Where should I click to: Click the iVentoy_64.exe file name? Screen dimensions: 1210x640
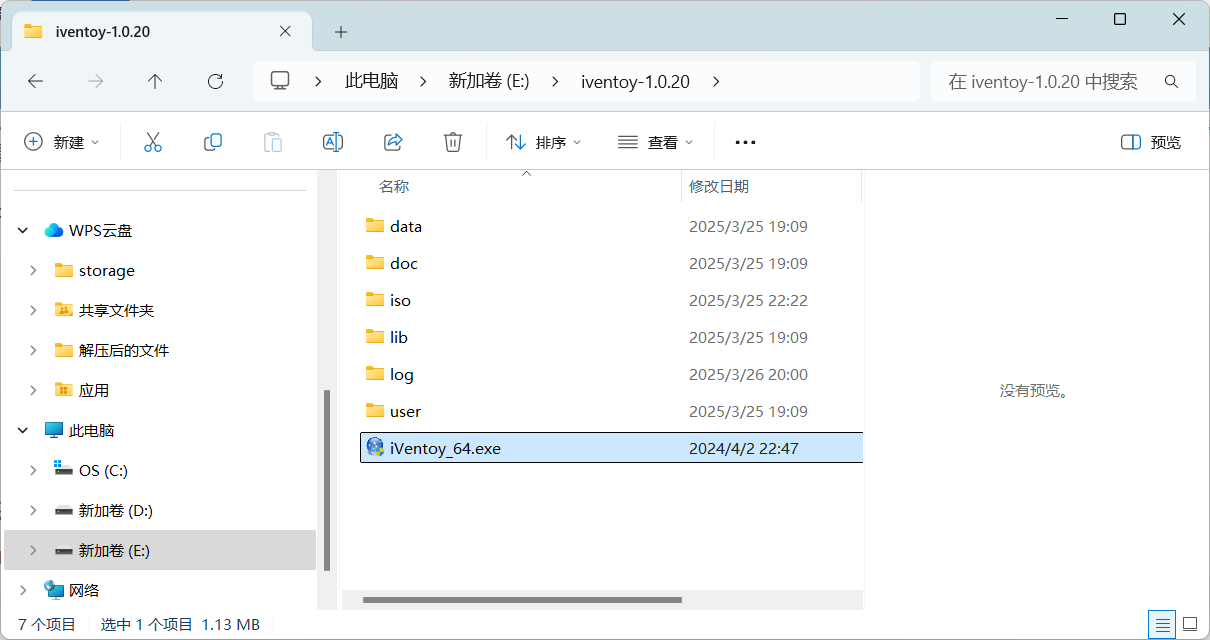tap(445, 448)
